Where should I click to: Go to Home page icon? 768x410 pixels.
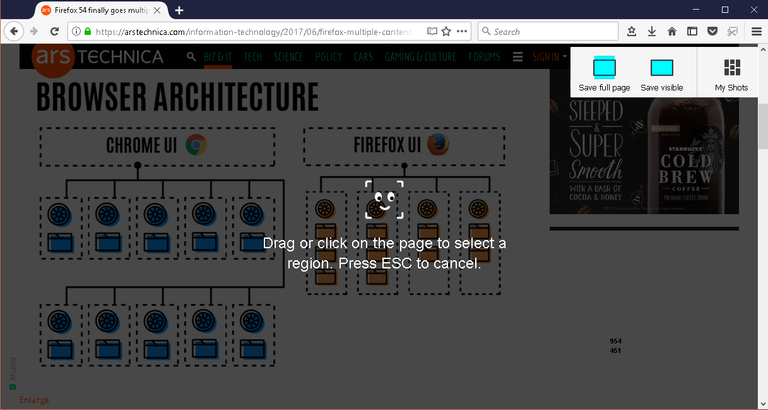(672, 32)
